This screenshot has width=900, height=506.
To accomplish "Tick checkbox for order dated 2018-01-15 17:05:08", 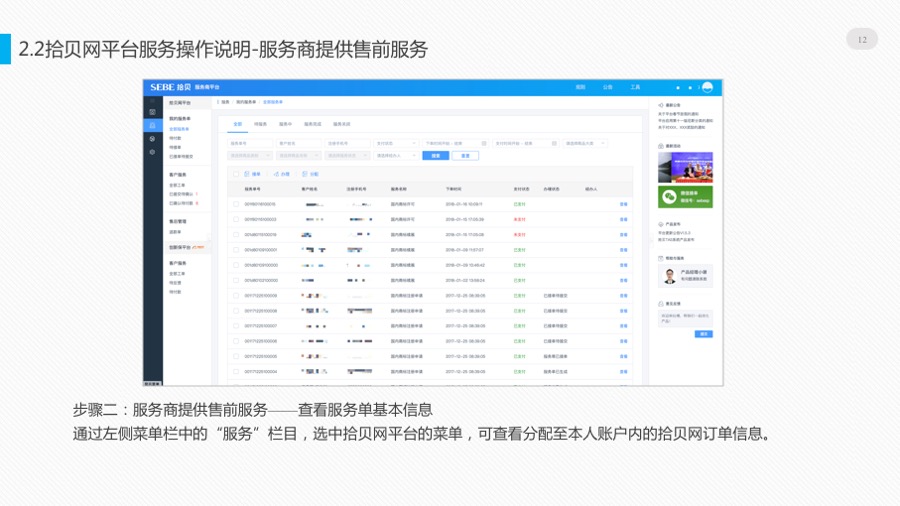I will (x=236, y=235).
